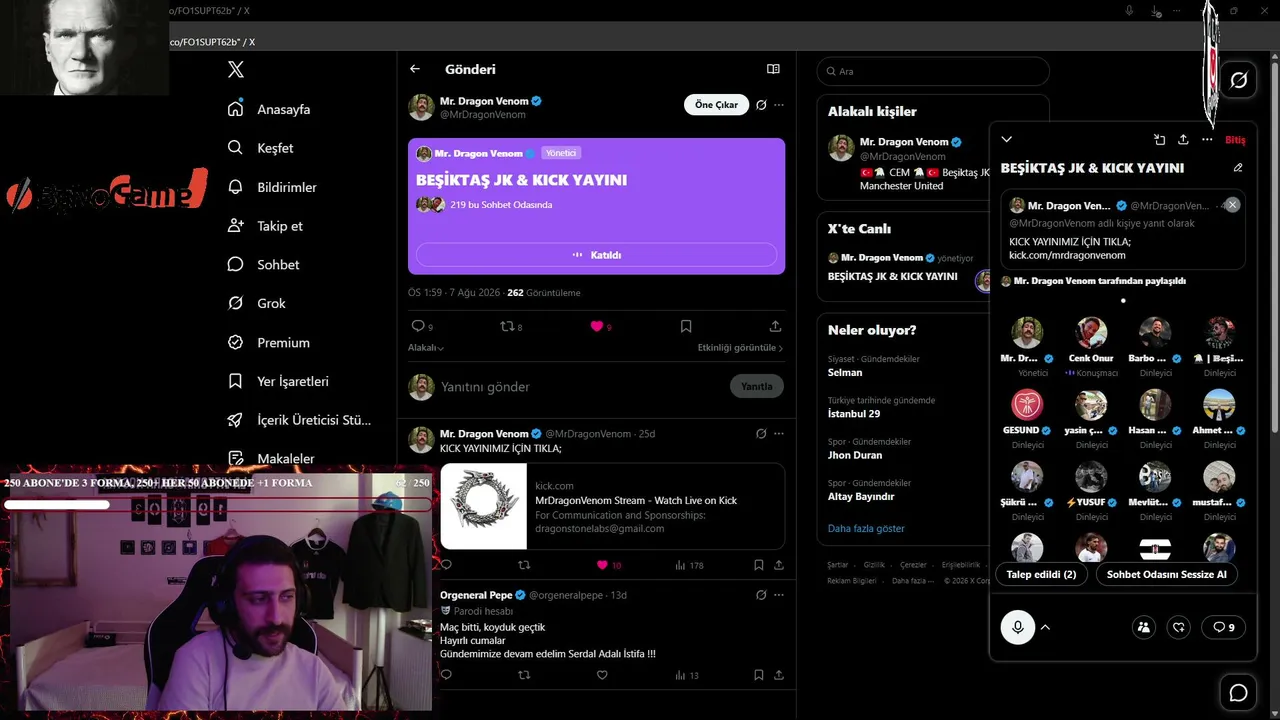Screen dimensions: 1280x720
Task: End the Space with Bitiş
Action: [x=1235, y=140]
